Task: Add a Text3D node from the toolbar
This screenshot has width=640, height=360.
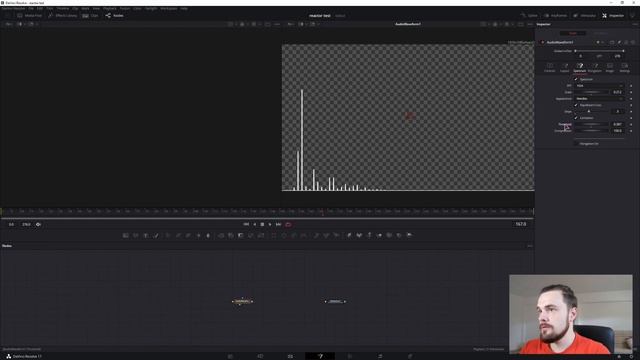Action: click(369, 236)
